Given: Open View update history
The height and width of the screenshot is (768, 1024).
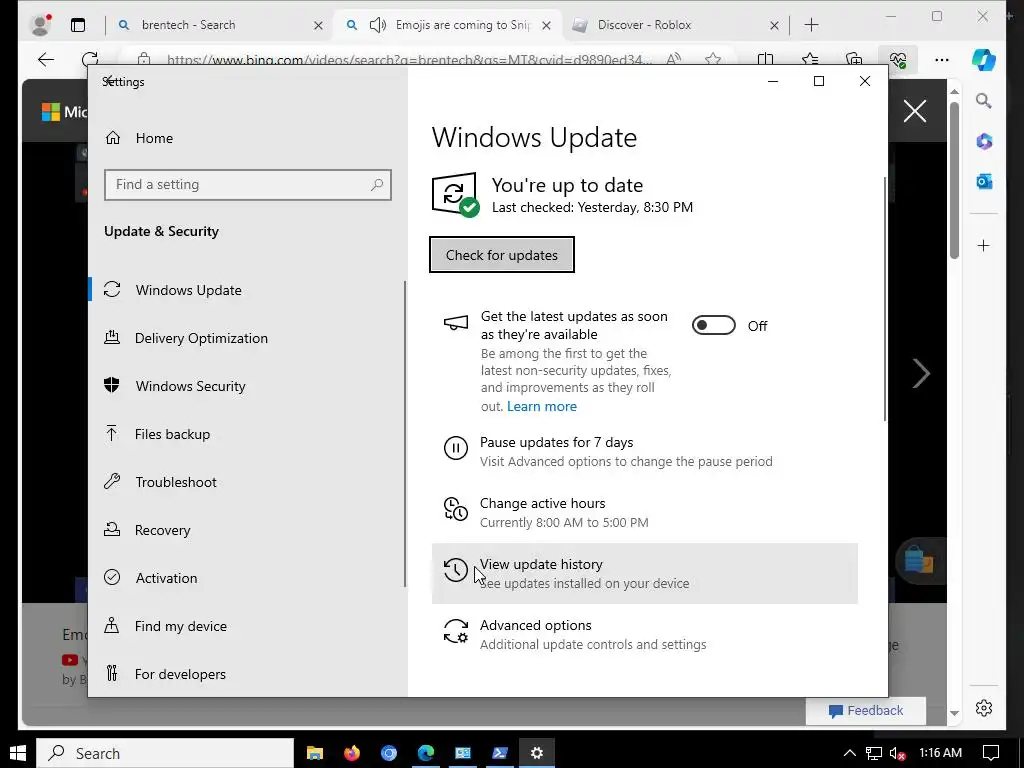Looking at the screenshot, I should point(645,573).
